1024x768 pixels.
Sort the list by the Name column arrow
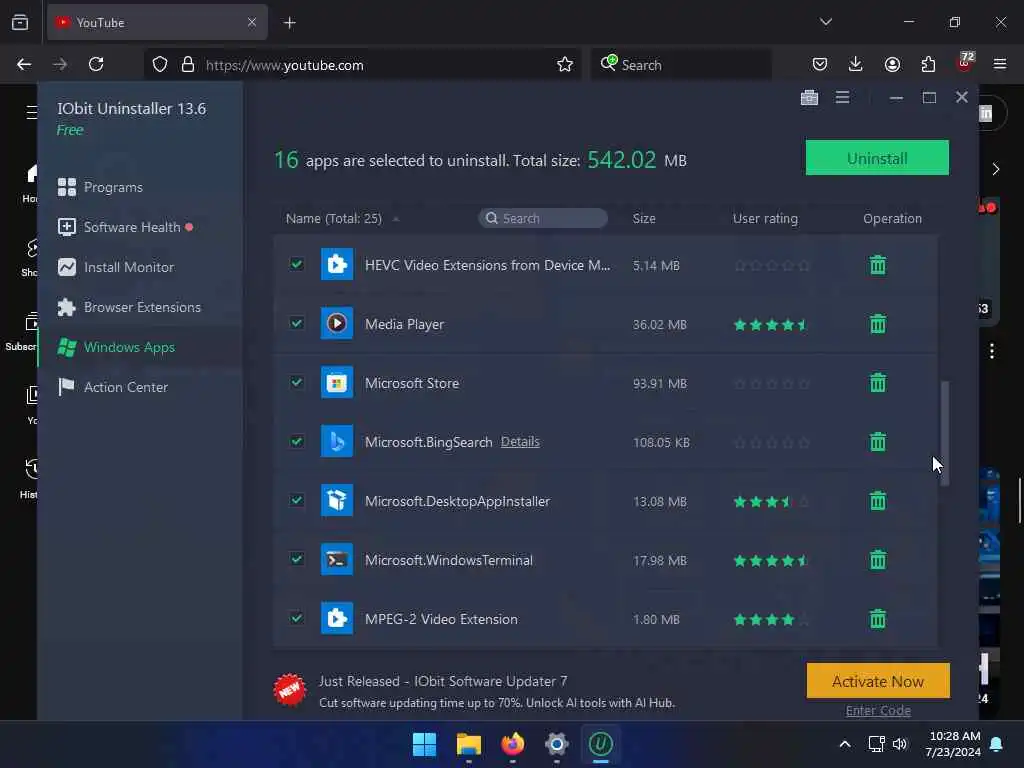click(x=396, y=219)
